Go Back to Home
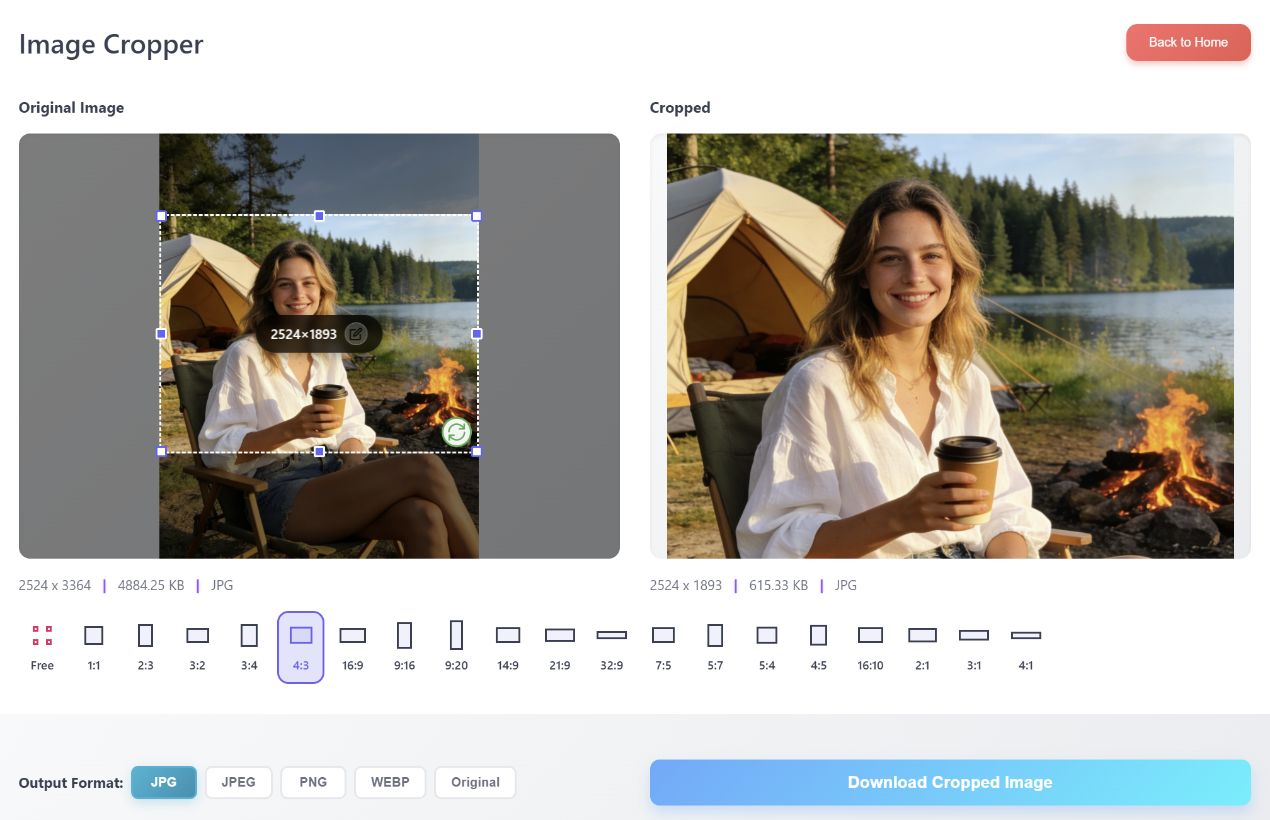Image resolution: width=1270 pixels, height=820 pixels. tap(1188, 42)
